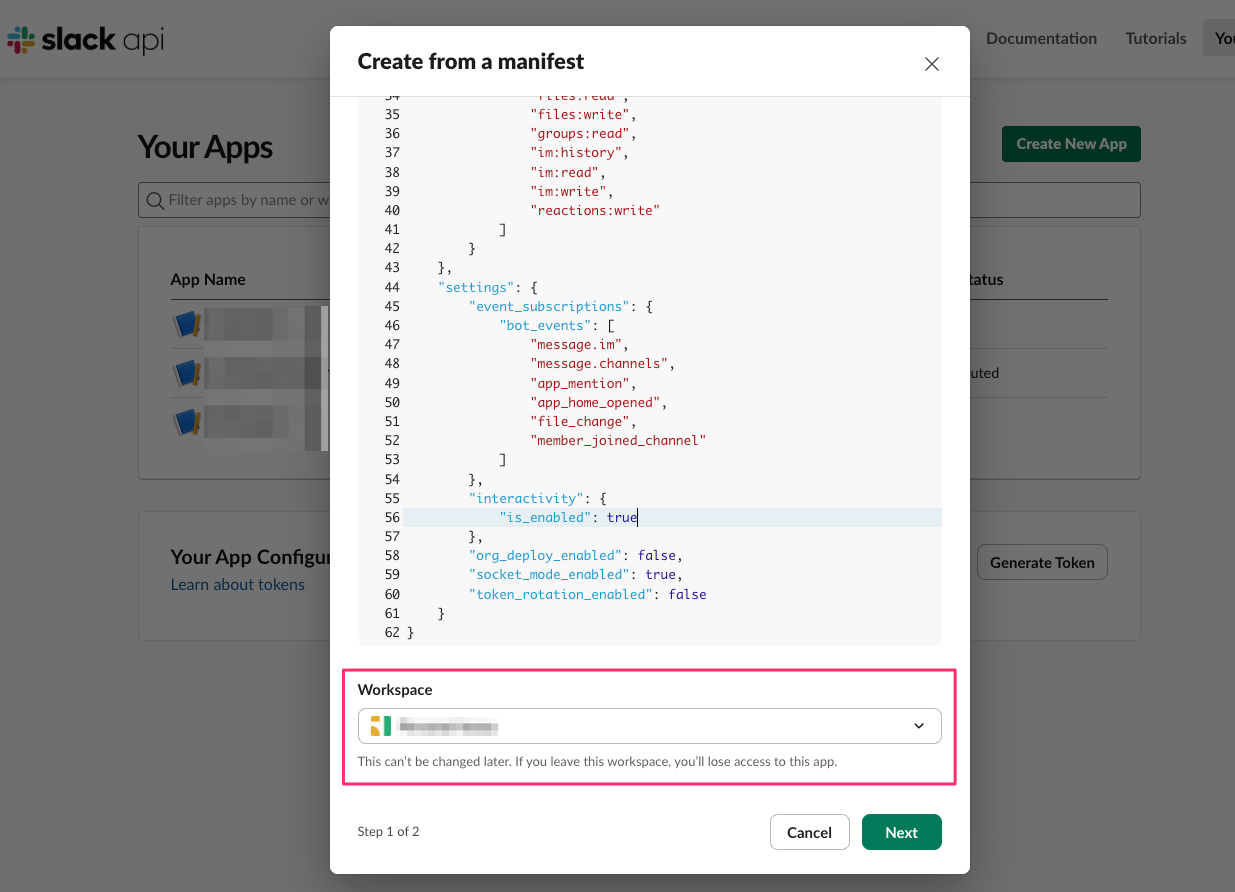This screenshot has height=892, width=1235.
Task: Open the Workspace dropdown
Action: pyautogui.click(x=649, y=726)
